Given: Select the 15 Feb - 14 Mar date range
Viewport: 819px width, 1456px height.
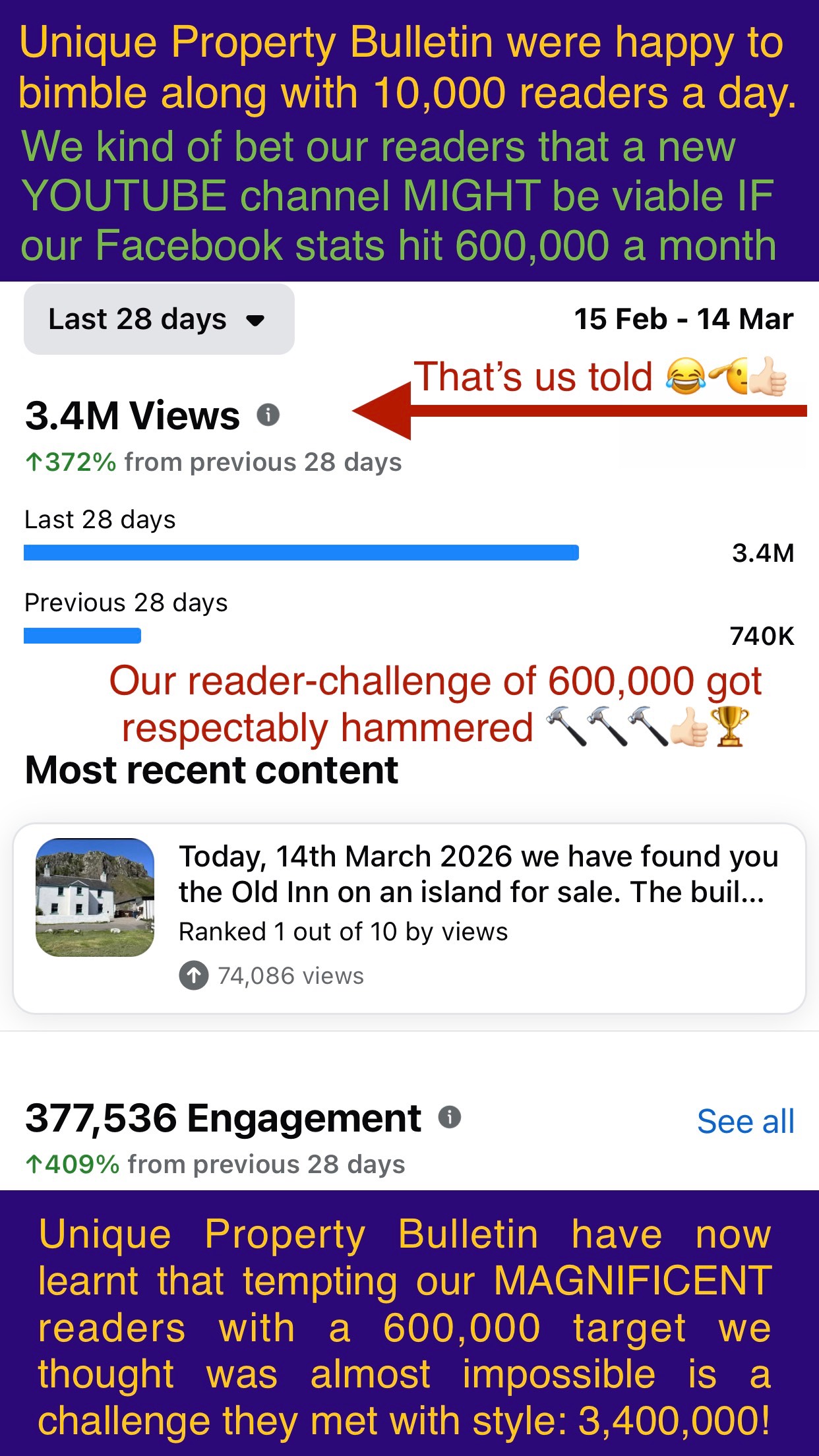Looking at the screenshot, I should pos(683,320).
